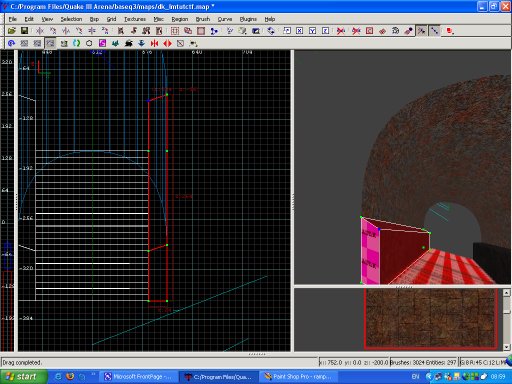Click the patch caps icon
512x384 pixels.
64,43
